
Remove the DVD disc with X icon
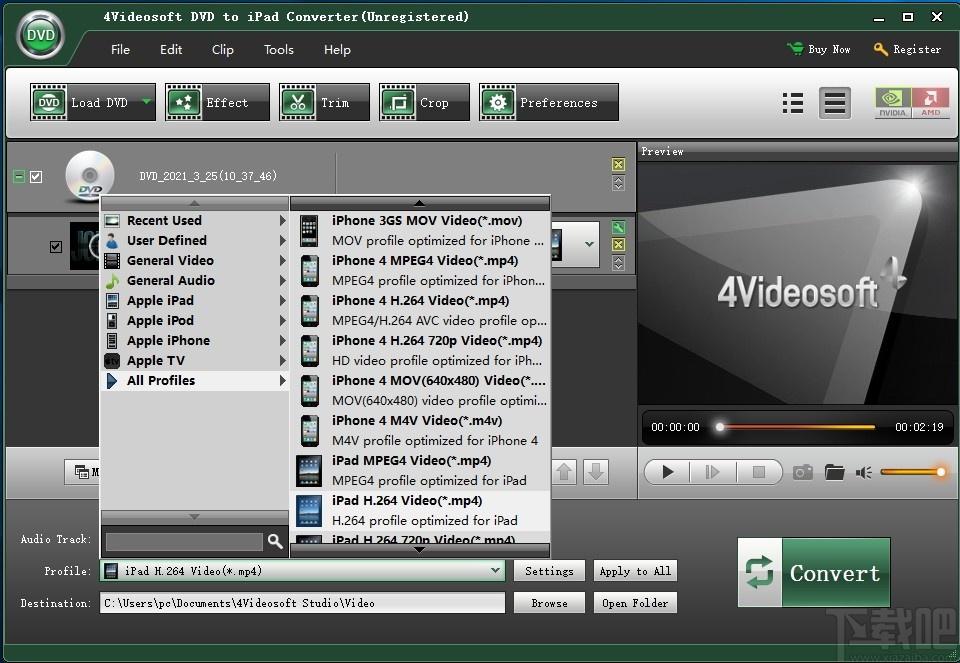[618, 164]
